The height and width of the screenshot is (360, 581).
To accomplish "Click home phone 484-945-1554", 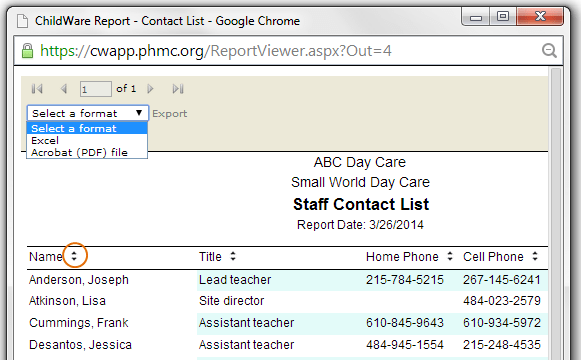I will click(405, 344).
